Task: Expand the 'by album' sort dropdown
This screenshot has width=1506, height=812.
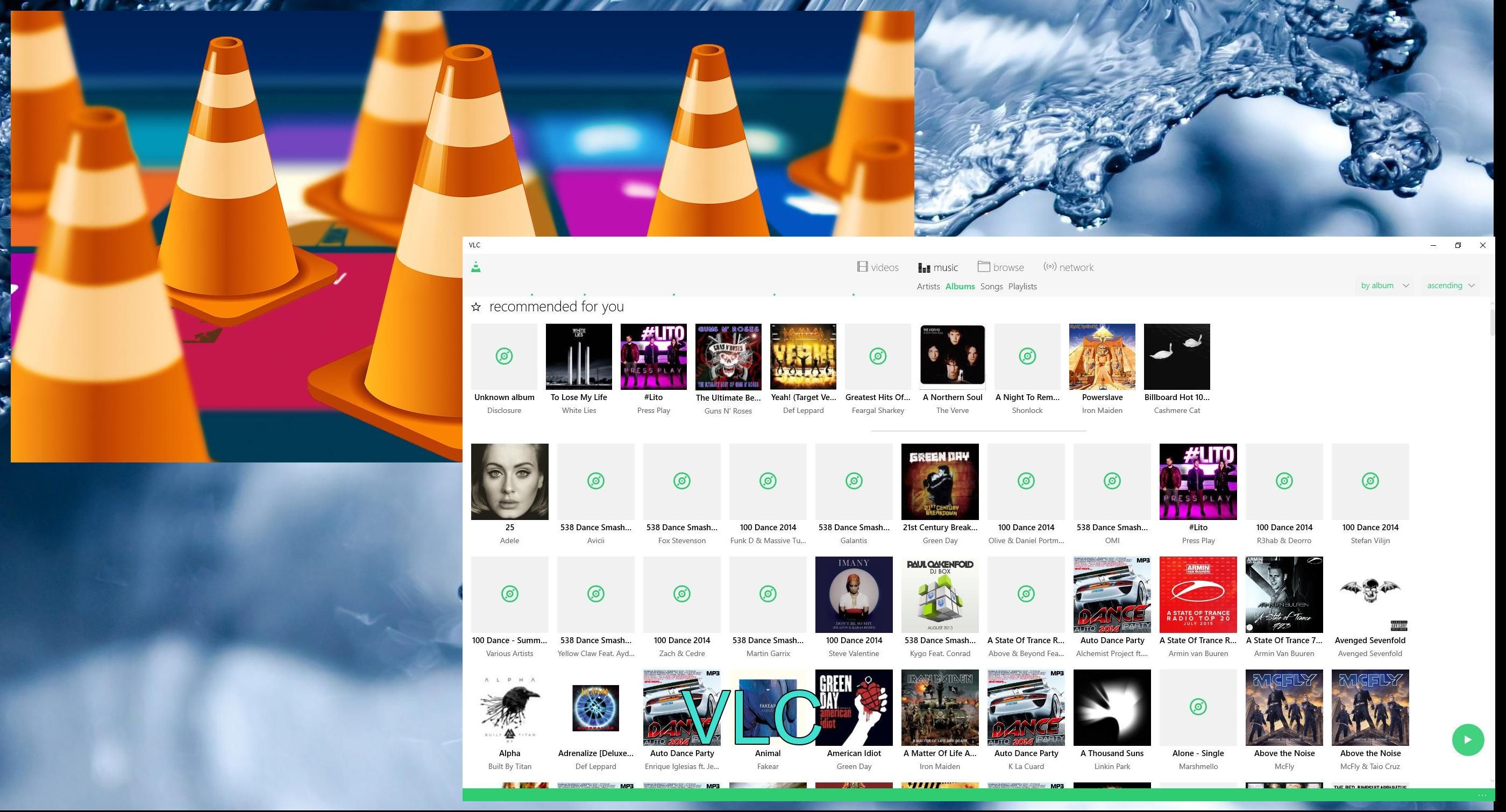Action: (x=1384, y=286)
